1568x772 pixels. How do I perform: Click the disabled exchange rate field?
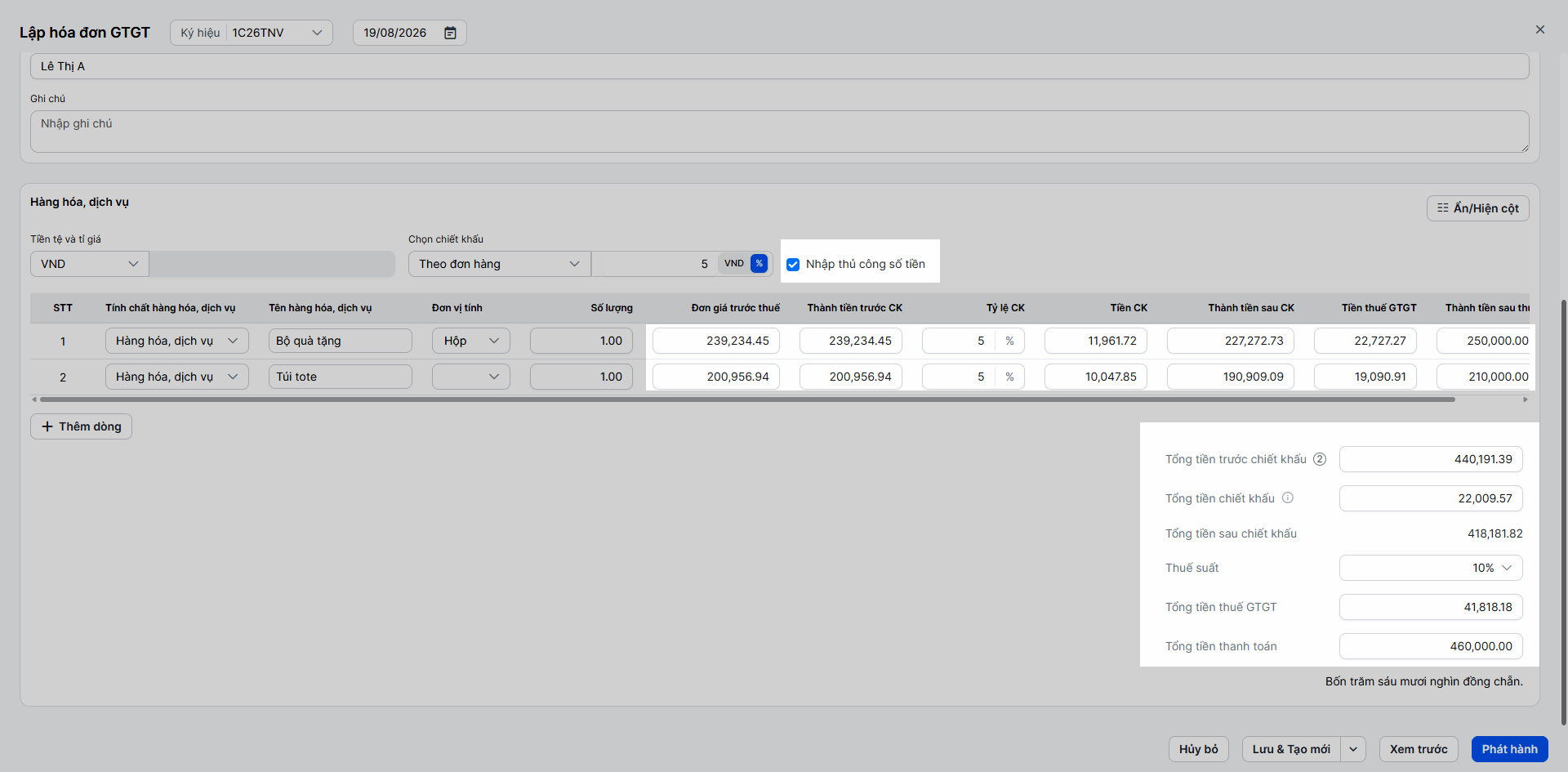pos(272,264)
